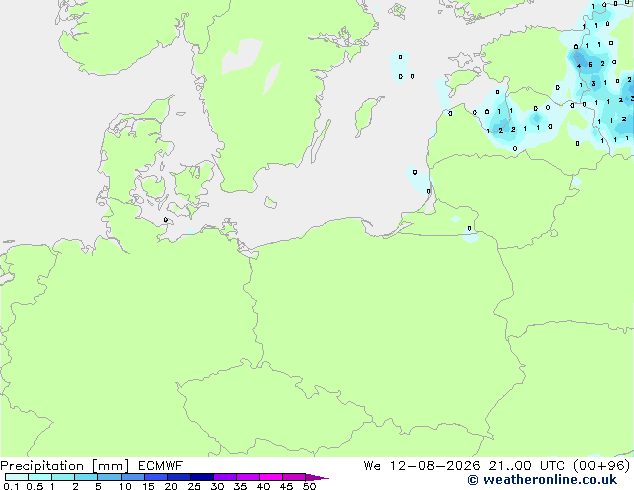Click the legend label '35'
The height and width of the screenshot is (490, 634).
point(240,486)
